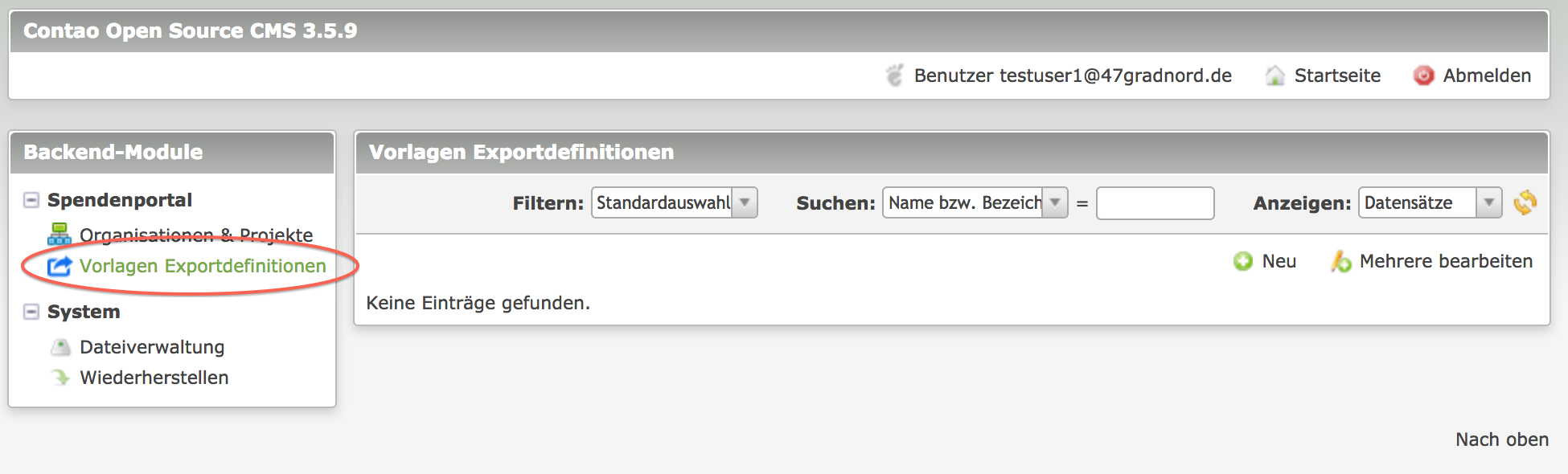Image resolution: width=1568 pixels, height=474 pixels.
Task: Open Dateiverwaltung in the System menu
Action: click(x=152, y=347)
